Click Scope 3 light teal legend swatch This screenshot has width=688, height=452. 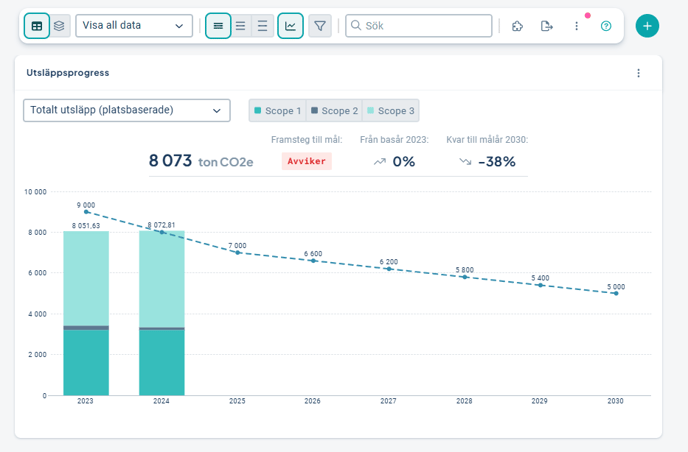tap(371, 111)
